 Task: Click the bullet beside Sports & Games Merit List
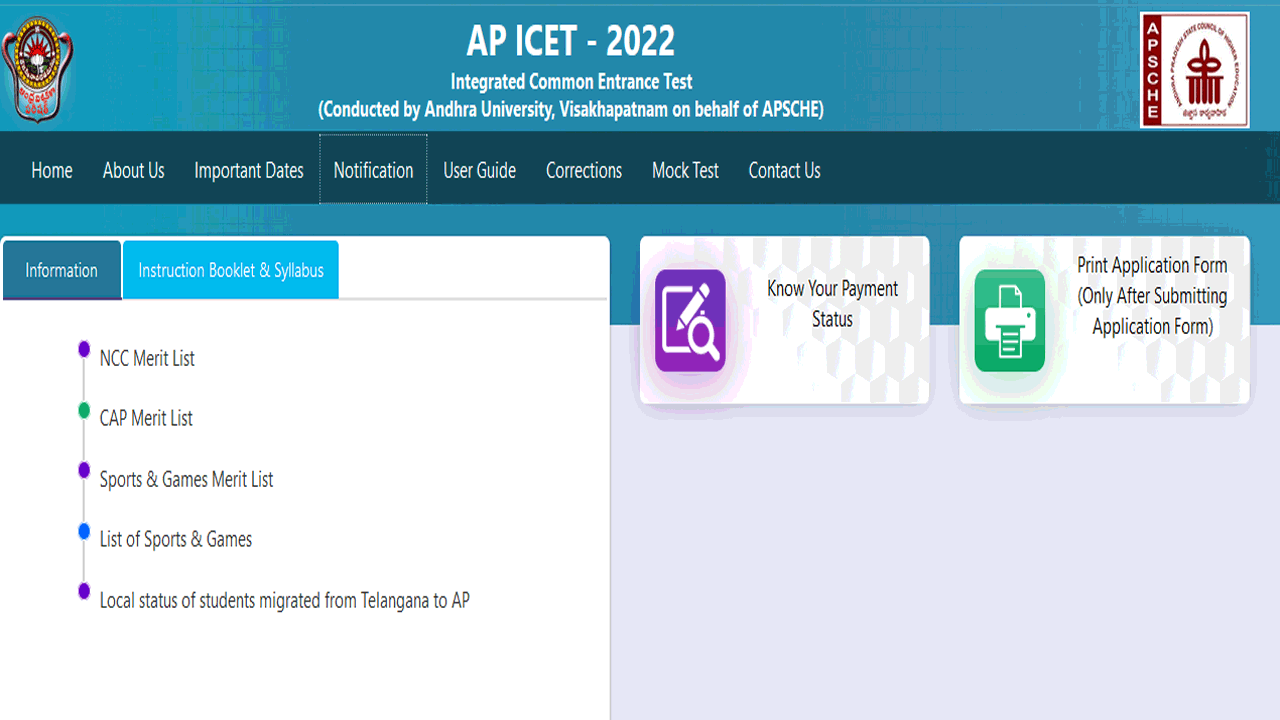[84, 470]
